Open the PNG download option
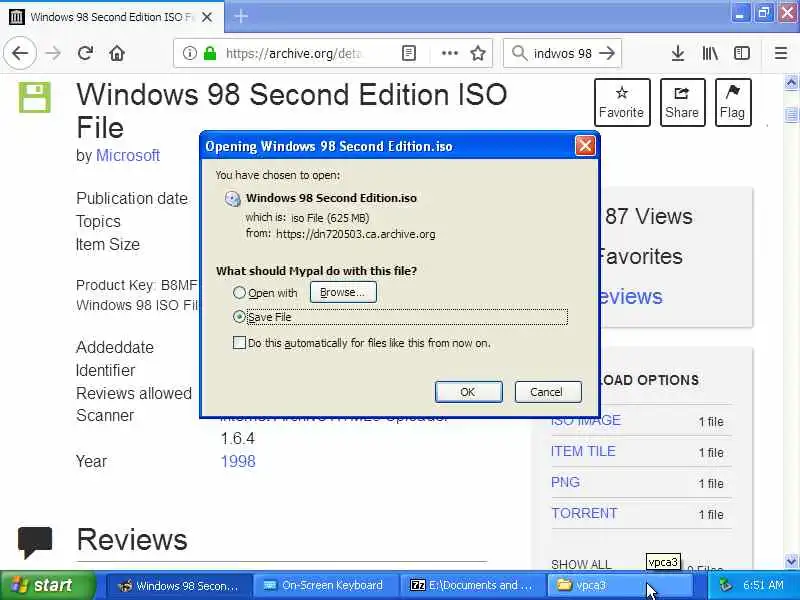 (x=565, y=482)
